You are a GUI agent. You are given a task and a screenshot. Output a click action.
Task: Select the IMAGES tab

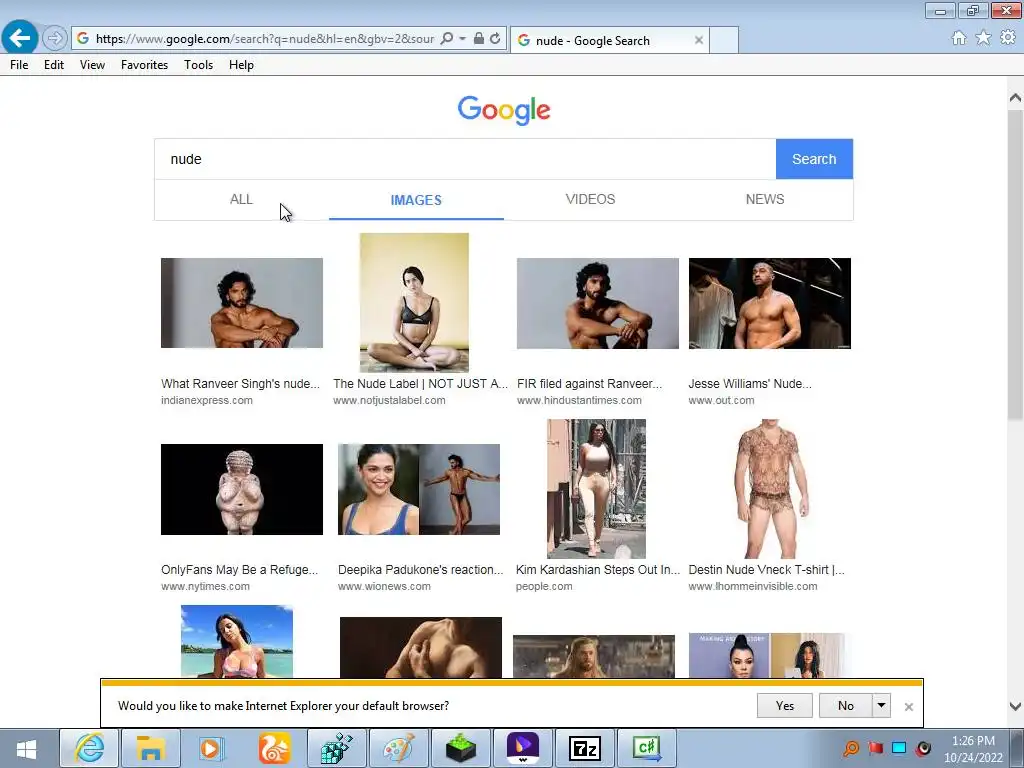416,200
